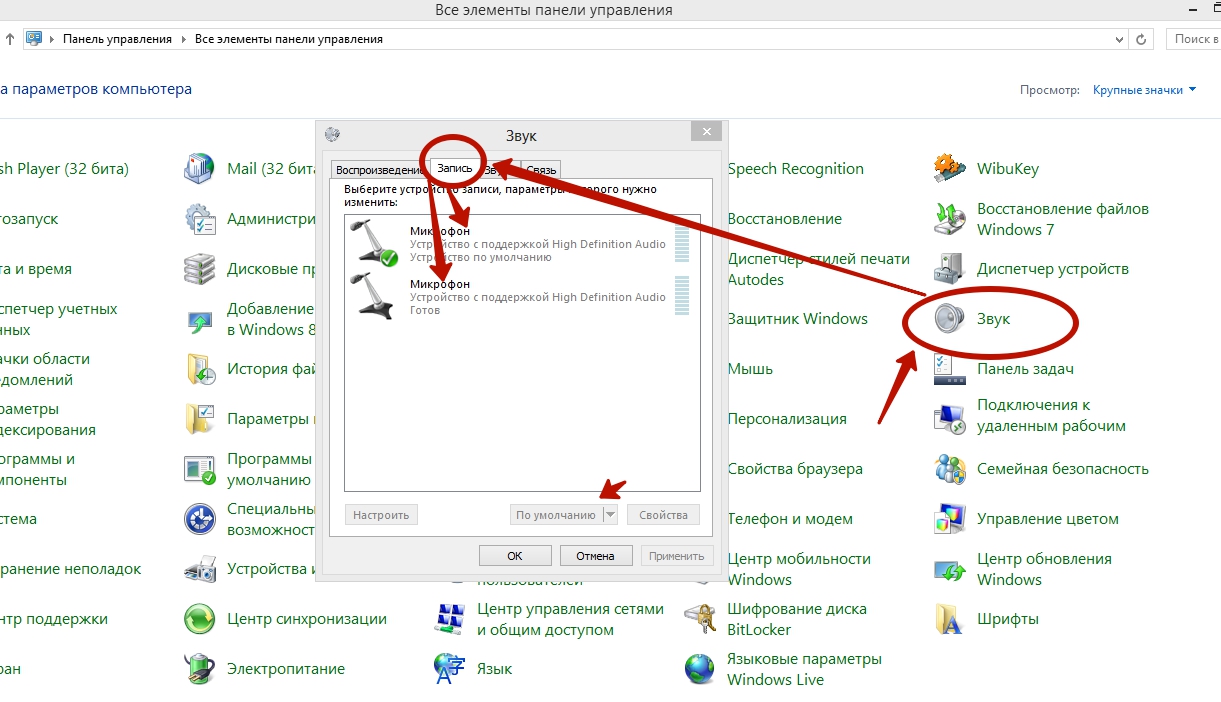Screen dimensions: 1221x702
Task: Switch to the Воспроизведение tab
Action: click(x=380, y=170)
